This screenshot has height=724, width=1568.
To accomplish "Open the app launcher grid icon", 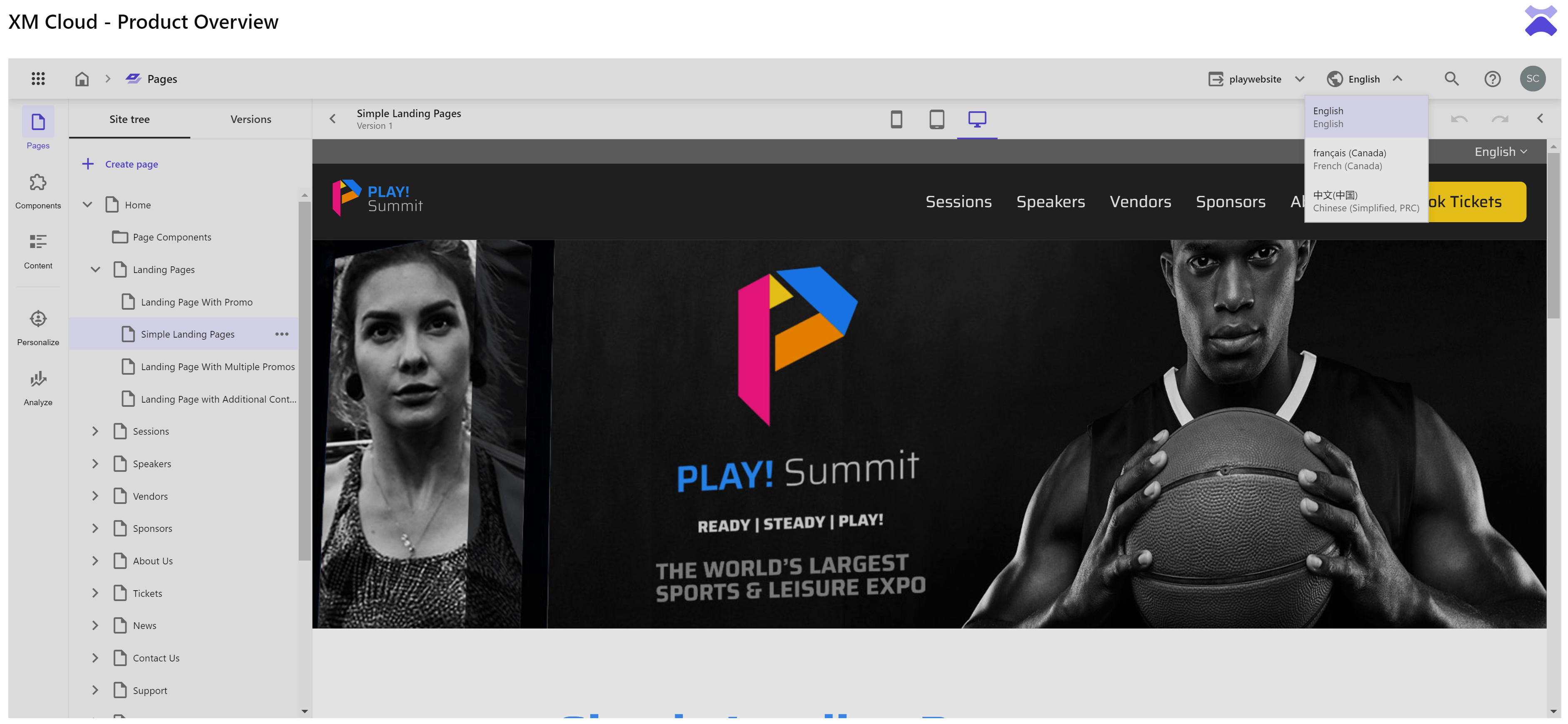I will [38, 78].
